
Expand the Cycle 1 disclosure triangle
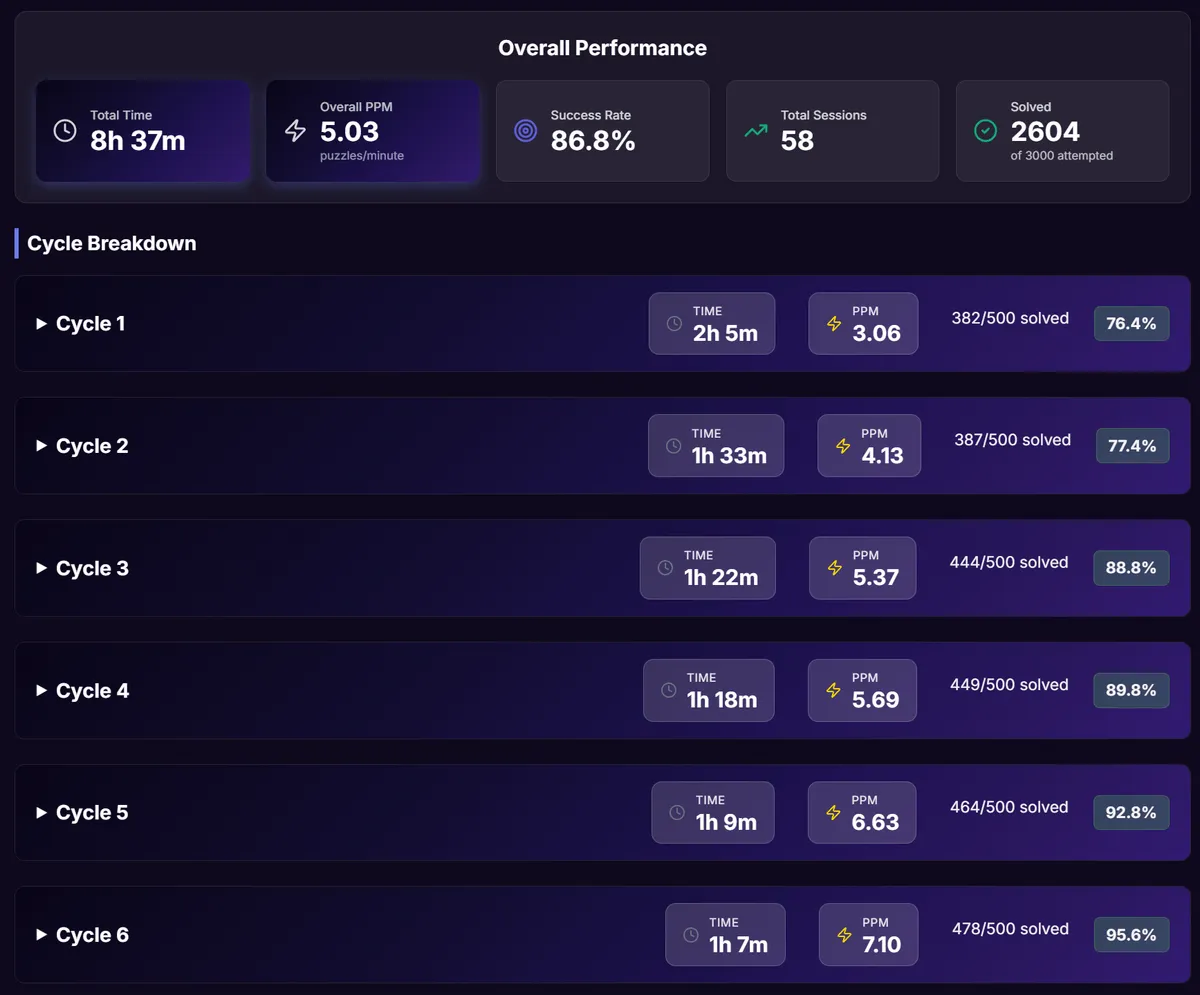41,324
